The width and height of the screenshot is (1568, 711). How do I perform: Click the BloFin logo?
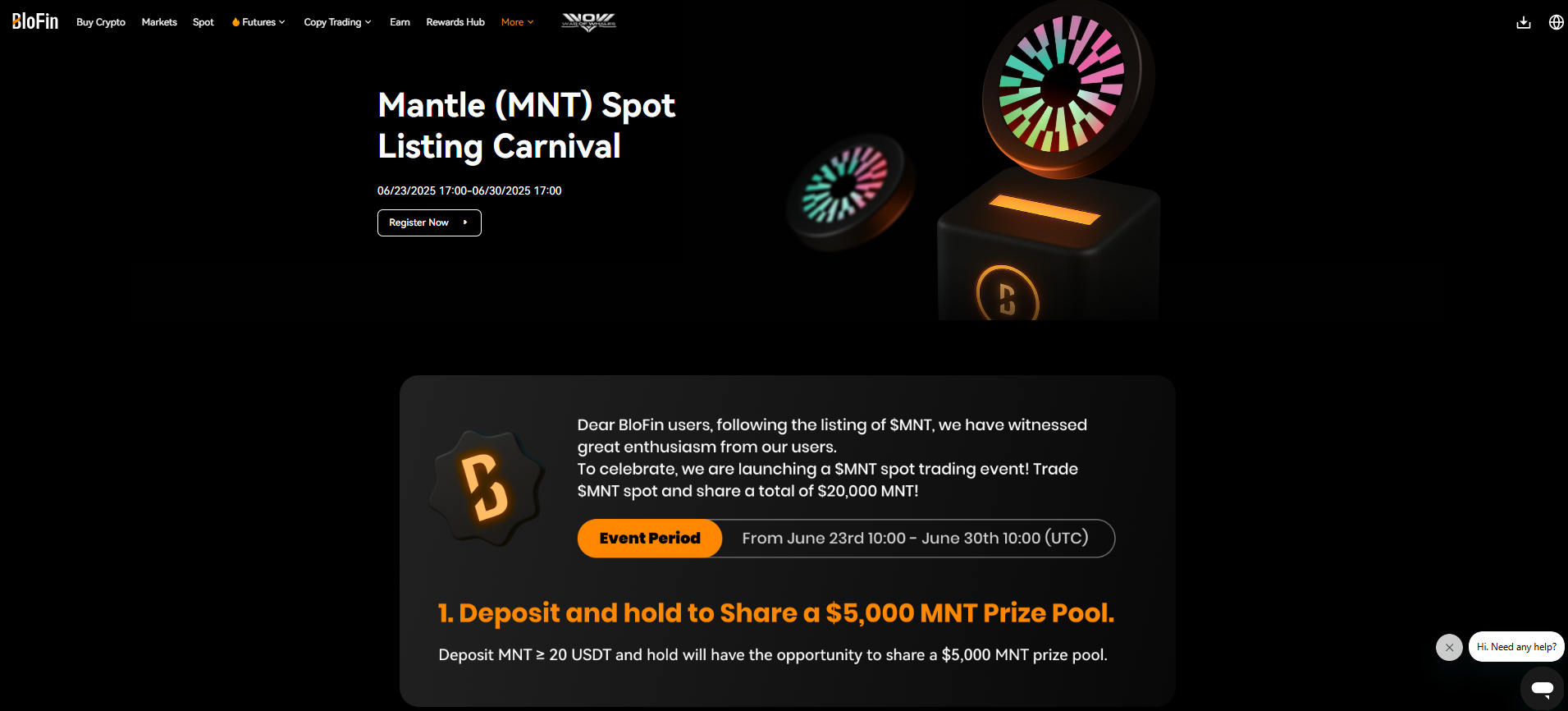point(35,21)
